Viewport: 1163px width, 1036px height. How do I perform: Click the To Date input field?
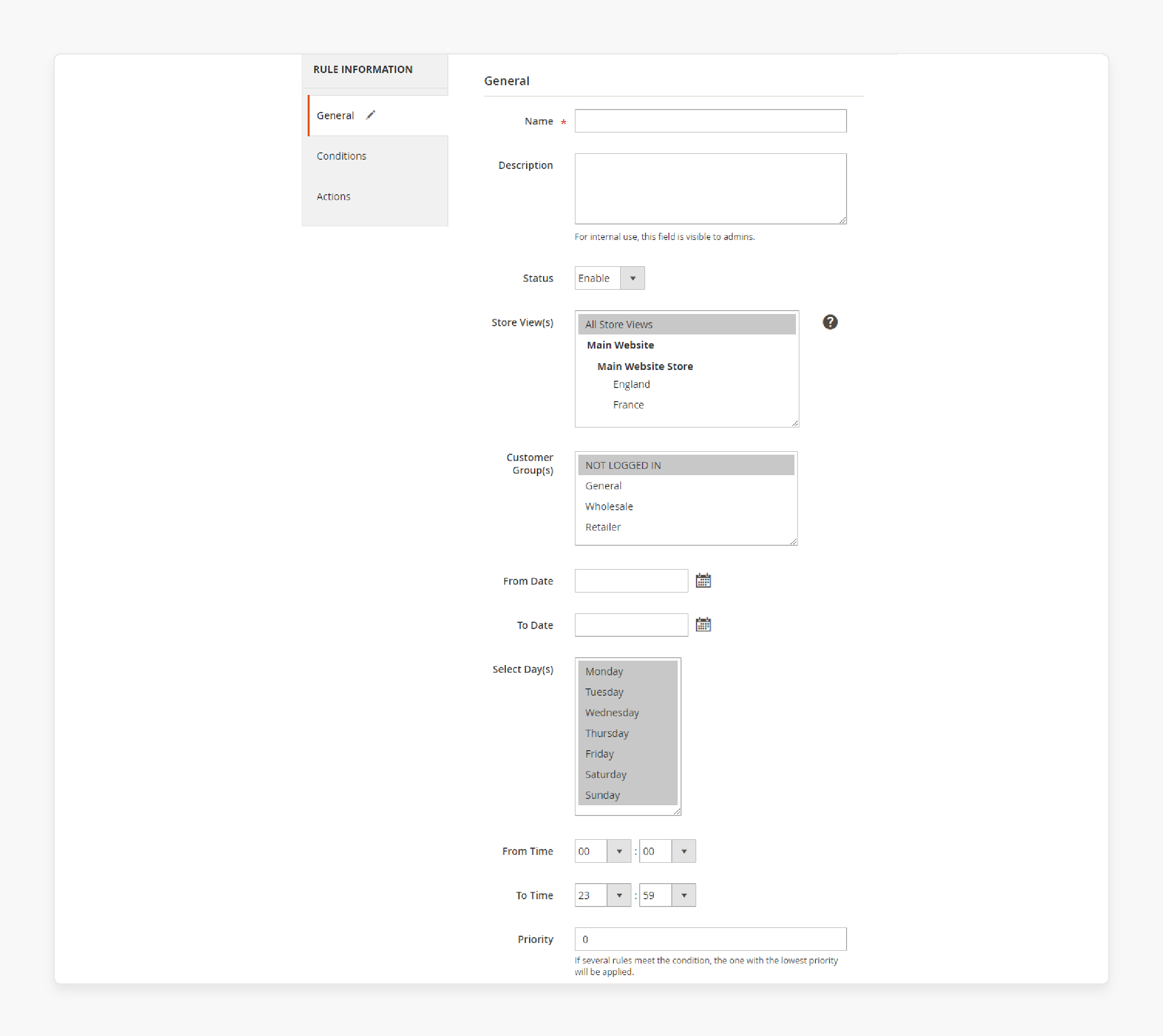coord(631,625)
